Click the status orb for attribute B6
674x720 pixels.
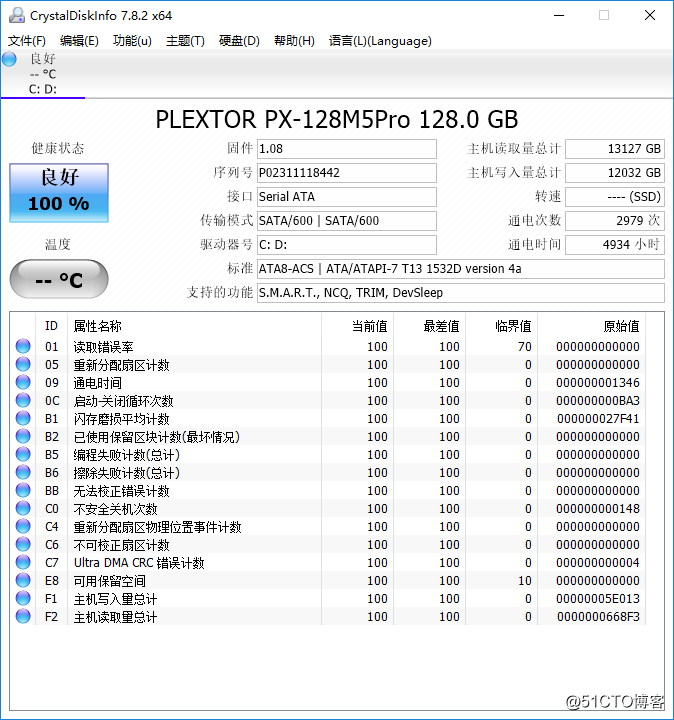coord(23,472)
